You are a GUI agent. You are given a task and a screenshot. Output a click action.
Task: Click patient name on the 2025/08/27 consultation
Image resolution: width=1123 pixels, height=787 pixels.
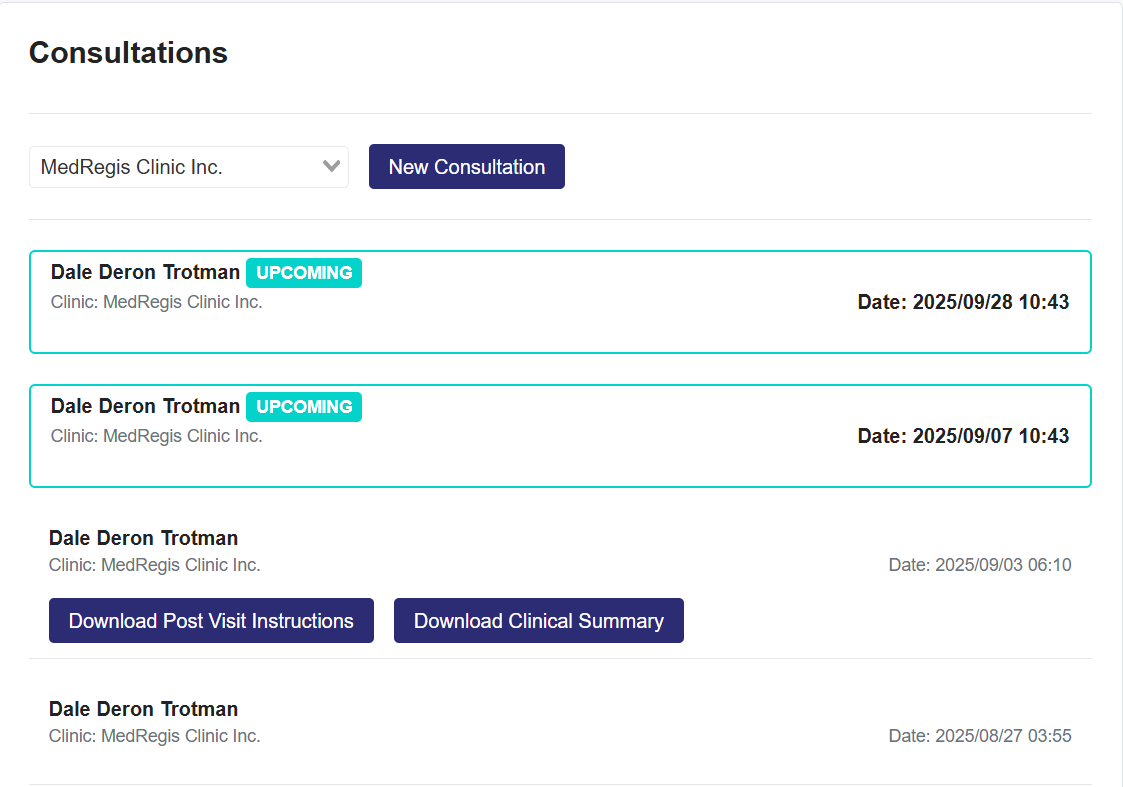click(x=143, y=709)
